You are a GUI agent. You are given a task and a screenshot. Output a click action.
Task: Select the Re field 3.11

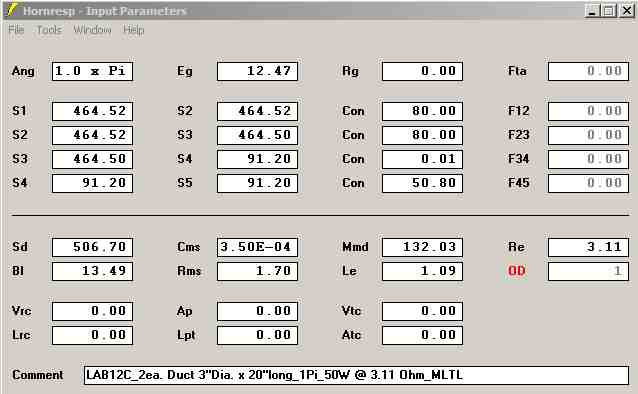click(588, 247)
